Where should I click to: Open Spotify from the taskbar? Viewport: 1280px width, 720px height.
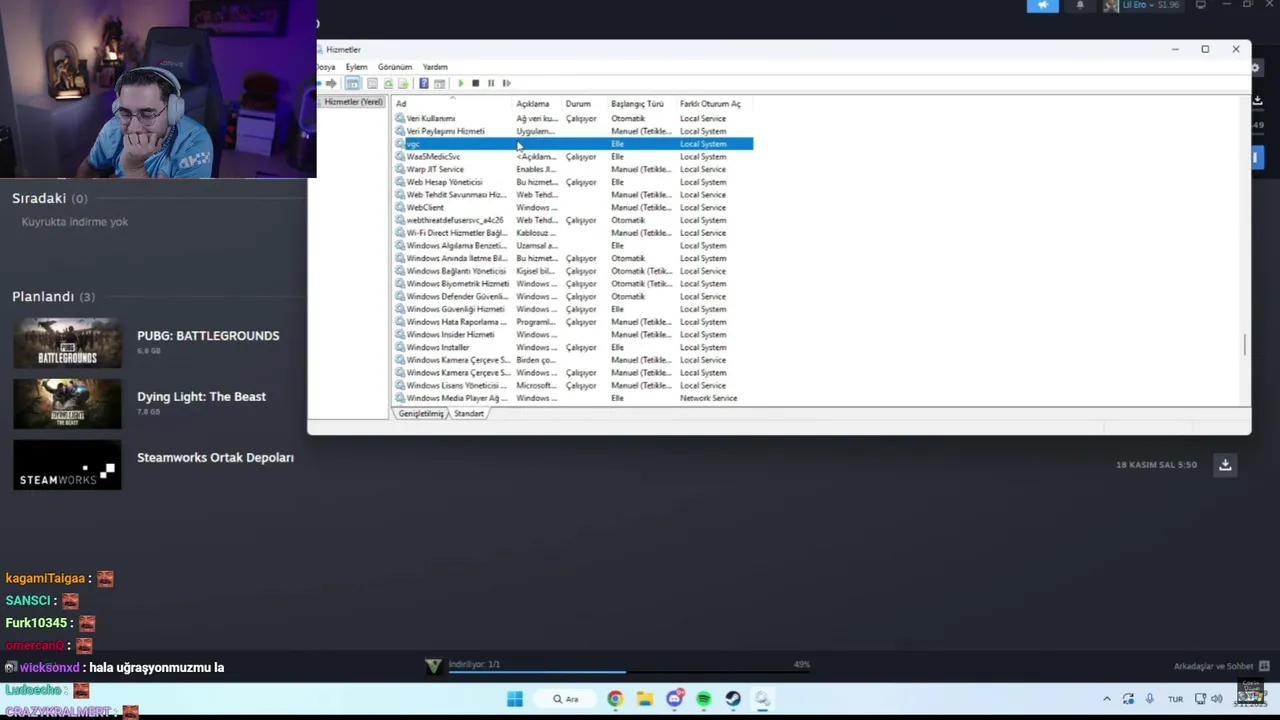click(x=704, y=699)
